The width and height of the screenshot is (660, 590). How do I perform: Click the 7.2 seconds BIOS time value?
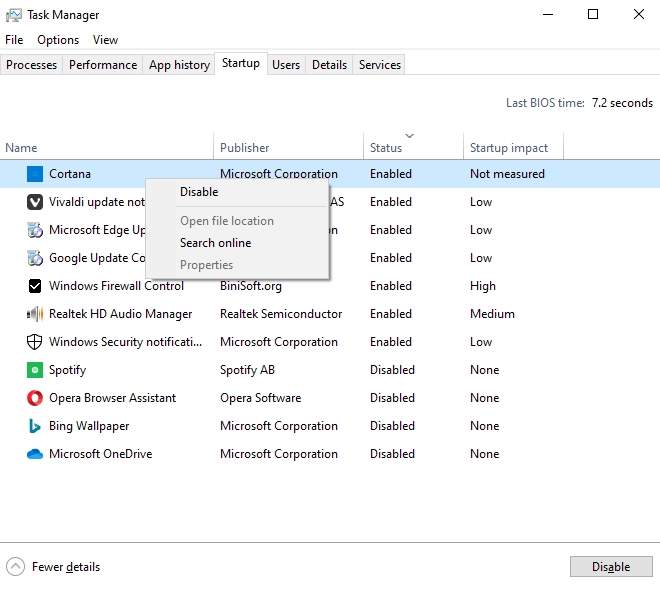tap(622, 103)
